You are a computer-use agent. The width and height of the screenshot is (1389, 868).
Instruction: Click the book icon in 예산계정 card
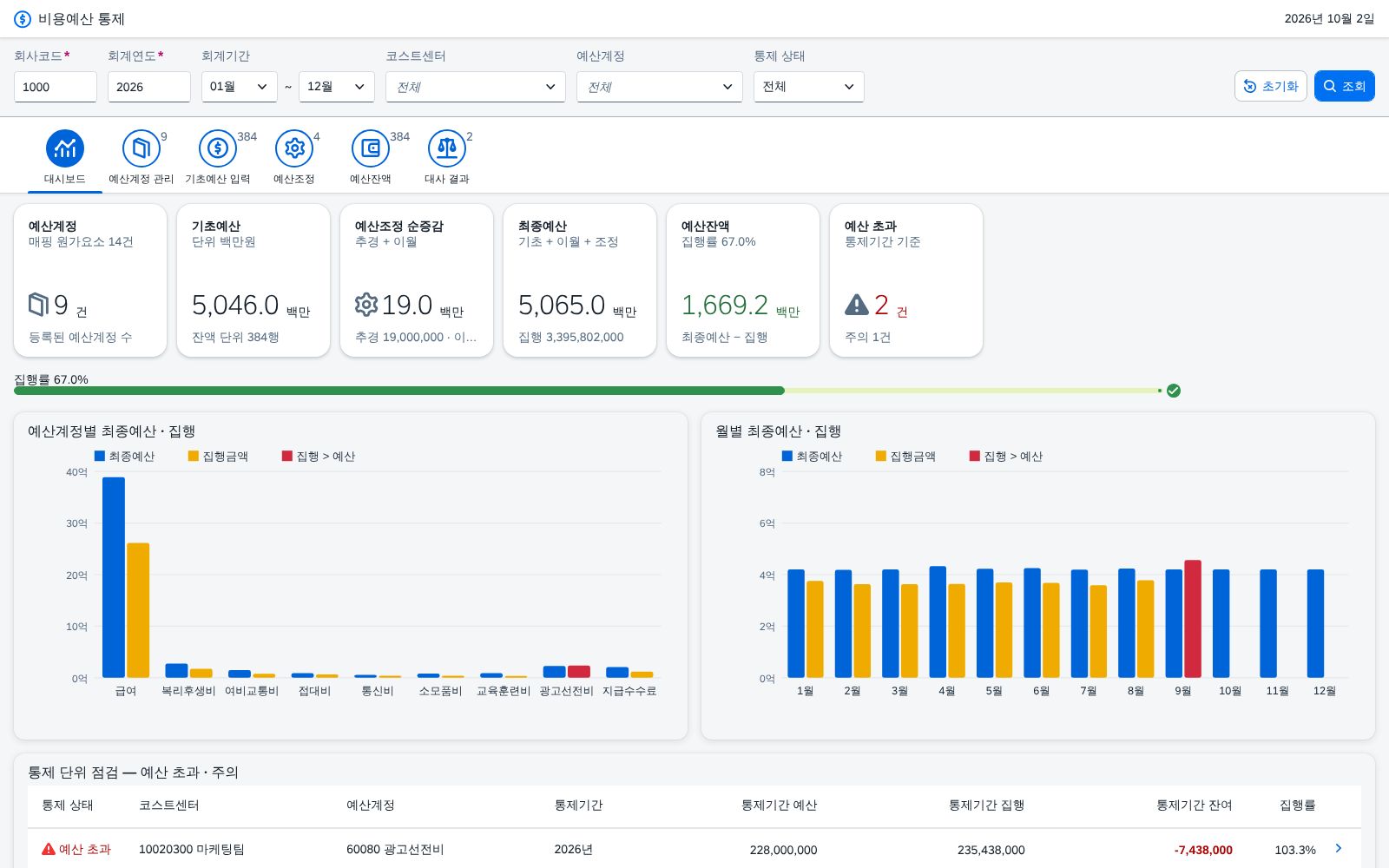pyautogui.click(x=38, y=305)
